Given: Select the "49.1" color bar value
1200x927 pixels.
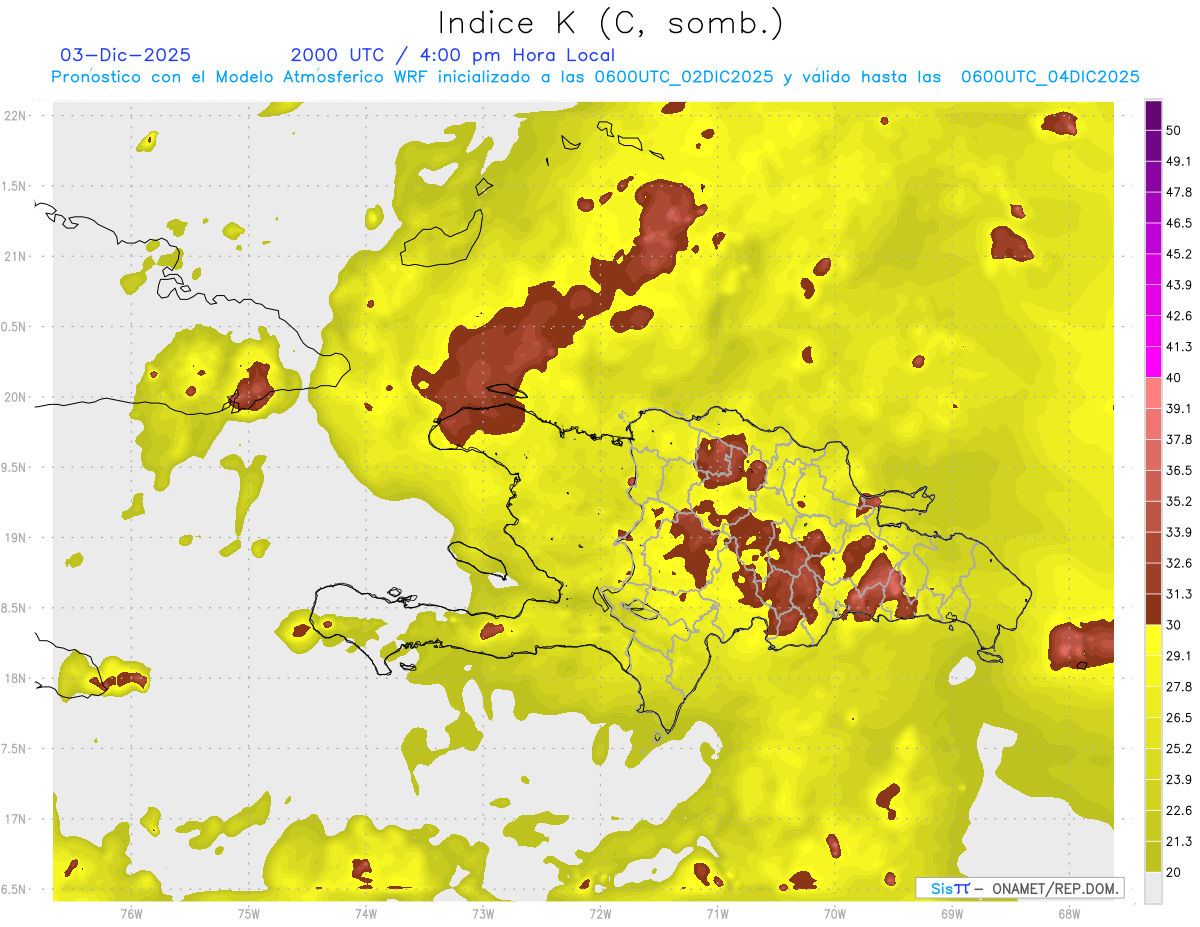Looking at the screenshot, I should pos(1178,161).
